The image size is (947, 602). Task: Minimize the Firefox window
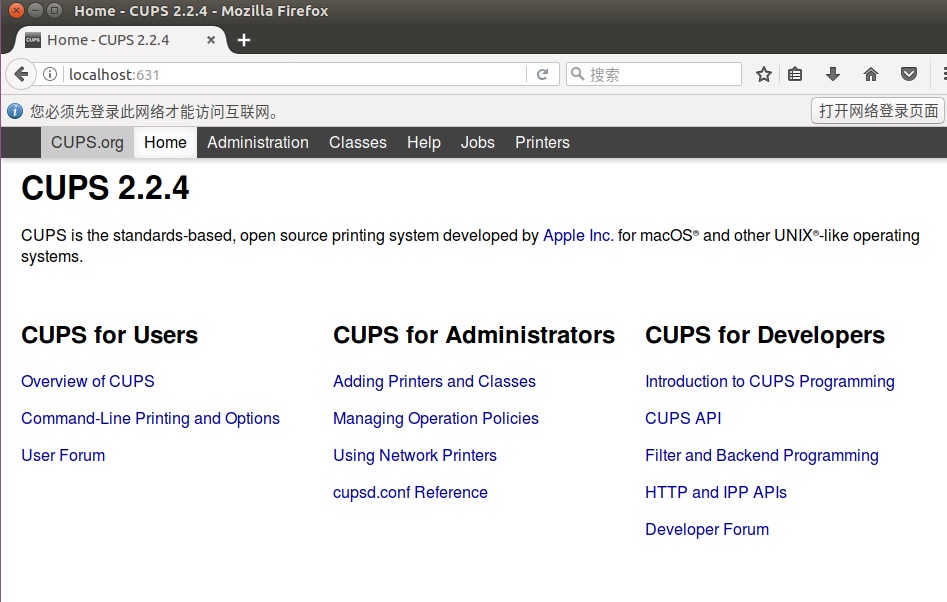36,10
